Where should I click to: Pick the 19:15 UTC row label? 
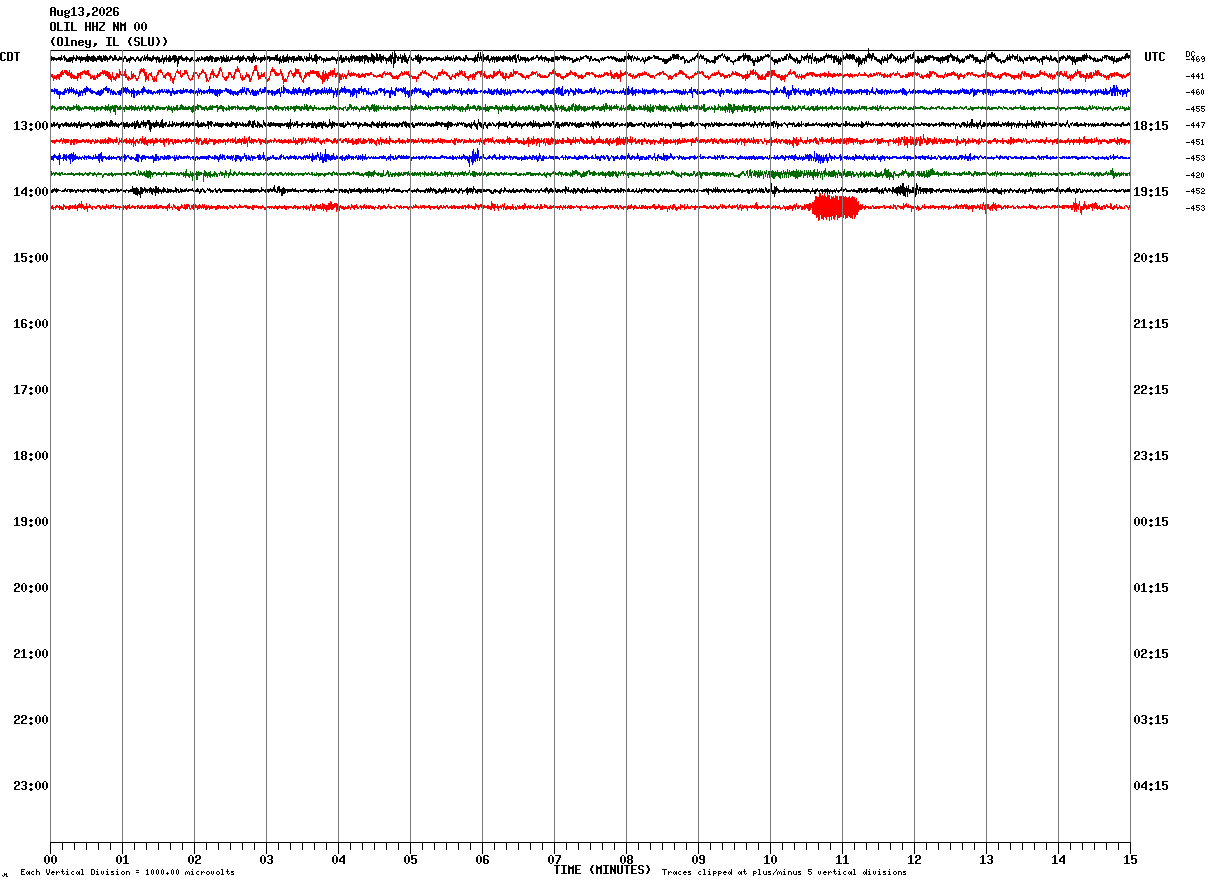click(1151, 192)
